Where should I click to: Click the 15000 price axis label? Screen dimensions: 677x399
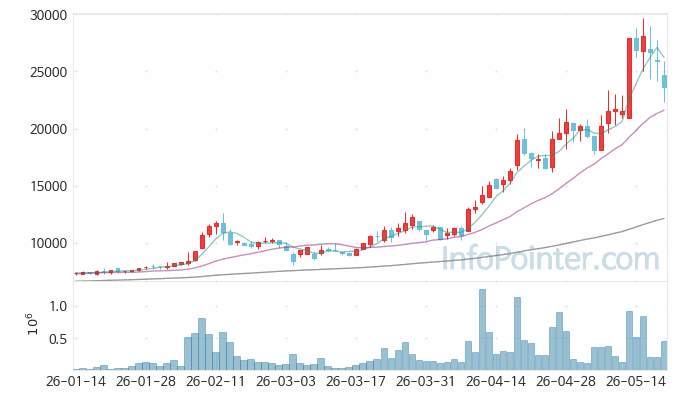(x=49, y=186)
